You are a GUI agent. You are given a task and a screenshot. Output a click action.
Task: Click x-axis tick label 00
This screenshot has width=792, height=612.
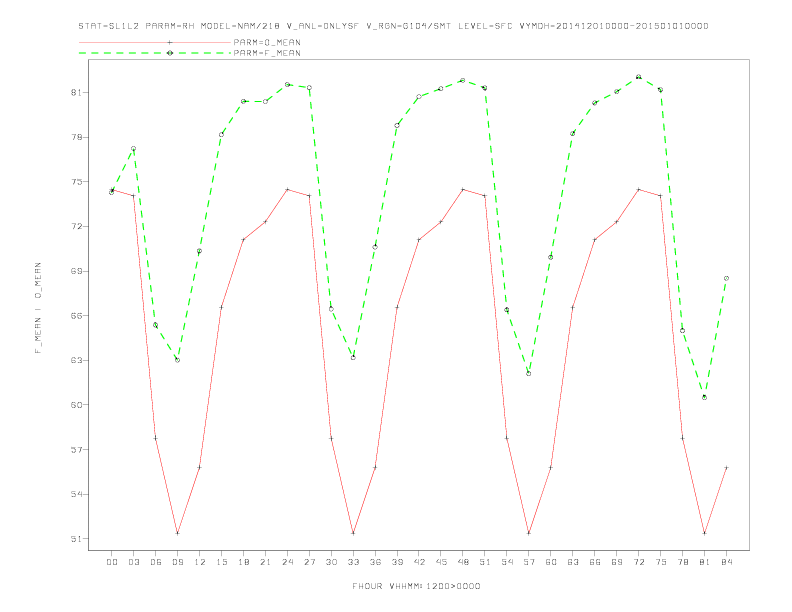pyautogui.click(x=112, y=562)
